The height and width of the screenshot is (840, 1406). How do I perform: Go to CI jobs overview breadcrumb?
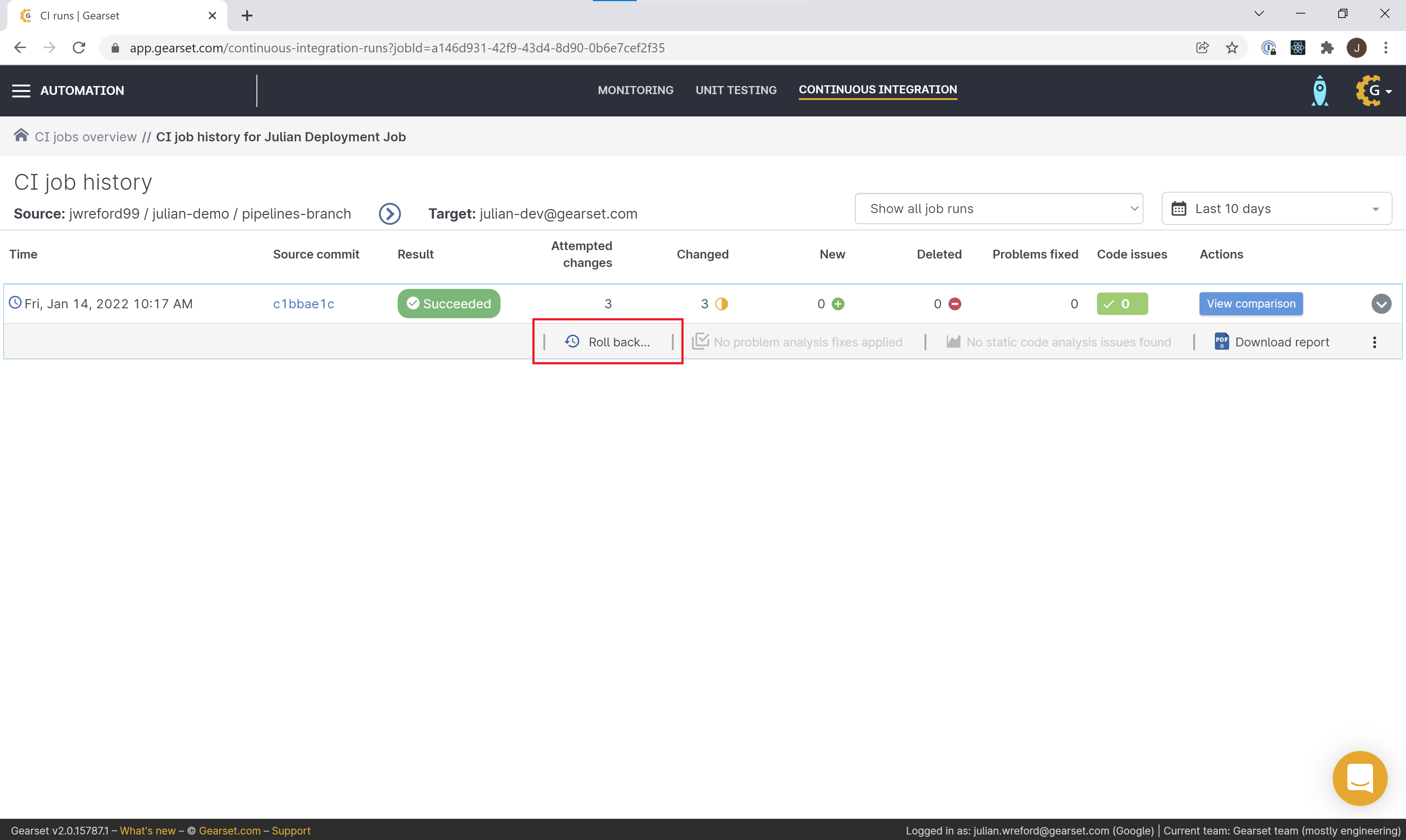point(85,137)
